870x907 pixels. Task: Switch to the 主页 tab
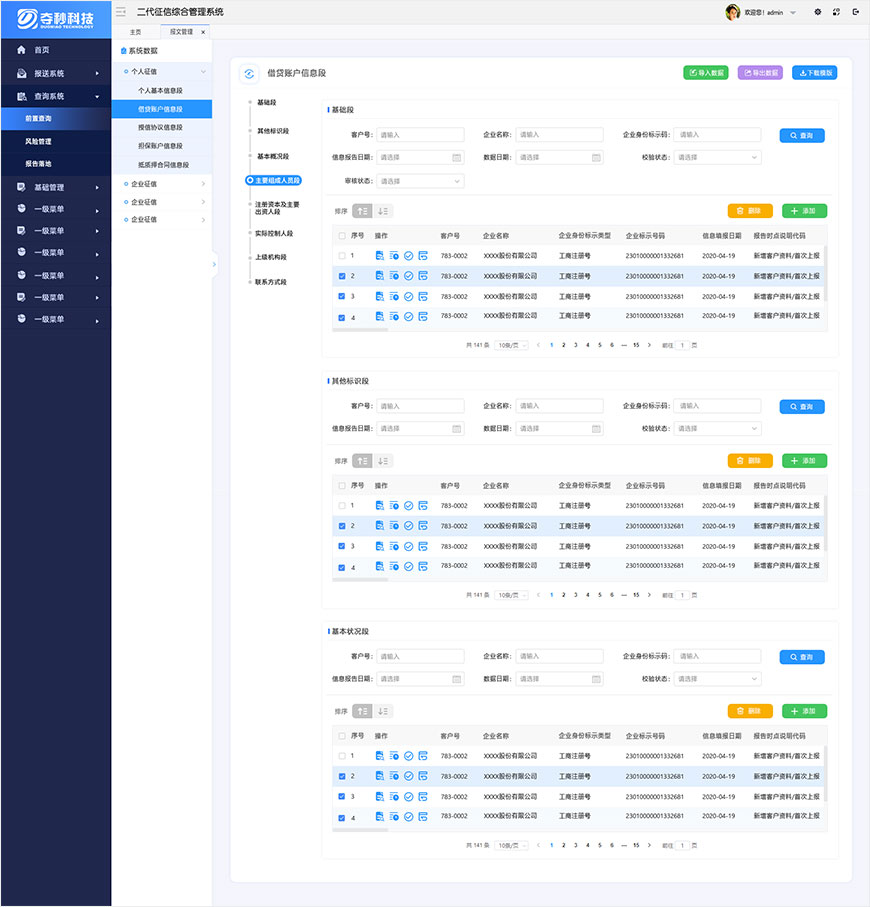tap(135, 32)
